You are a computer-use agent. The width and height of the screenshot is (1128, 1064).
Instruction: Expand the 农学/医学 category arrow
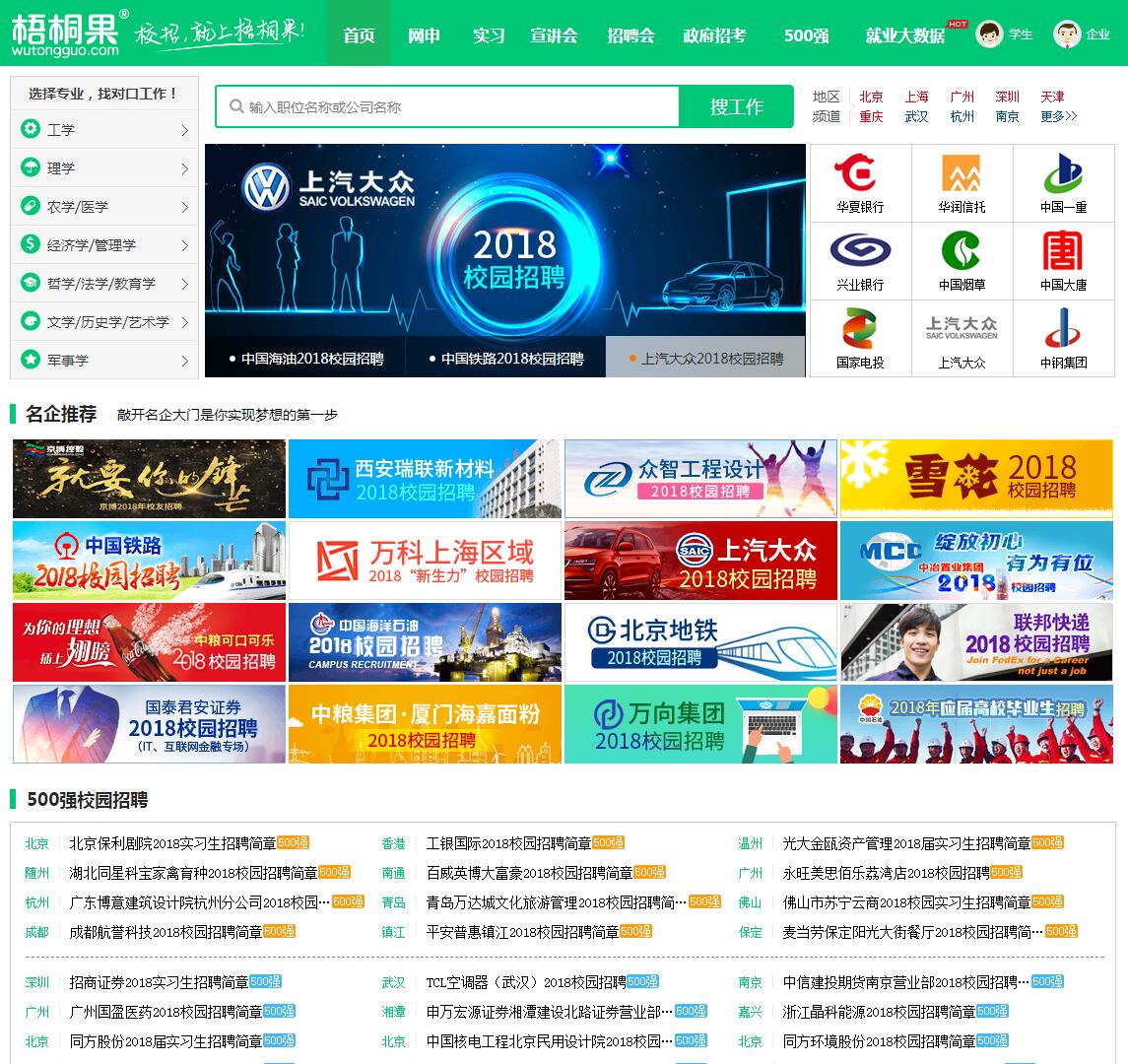coord(185,207)
